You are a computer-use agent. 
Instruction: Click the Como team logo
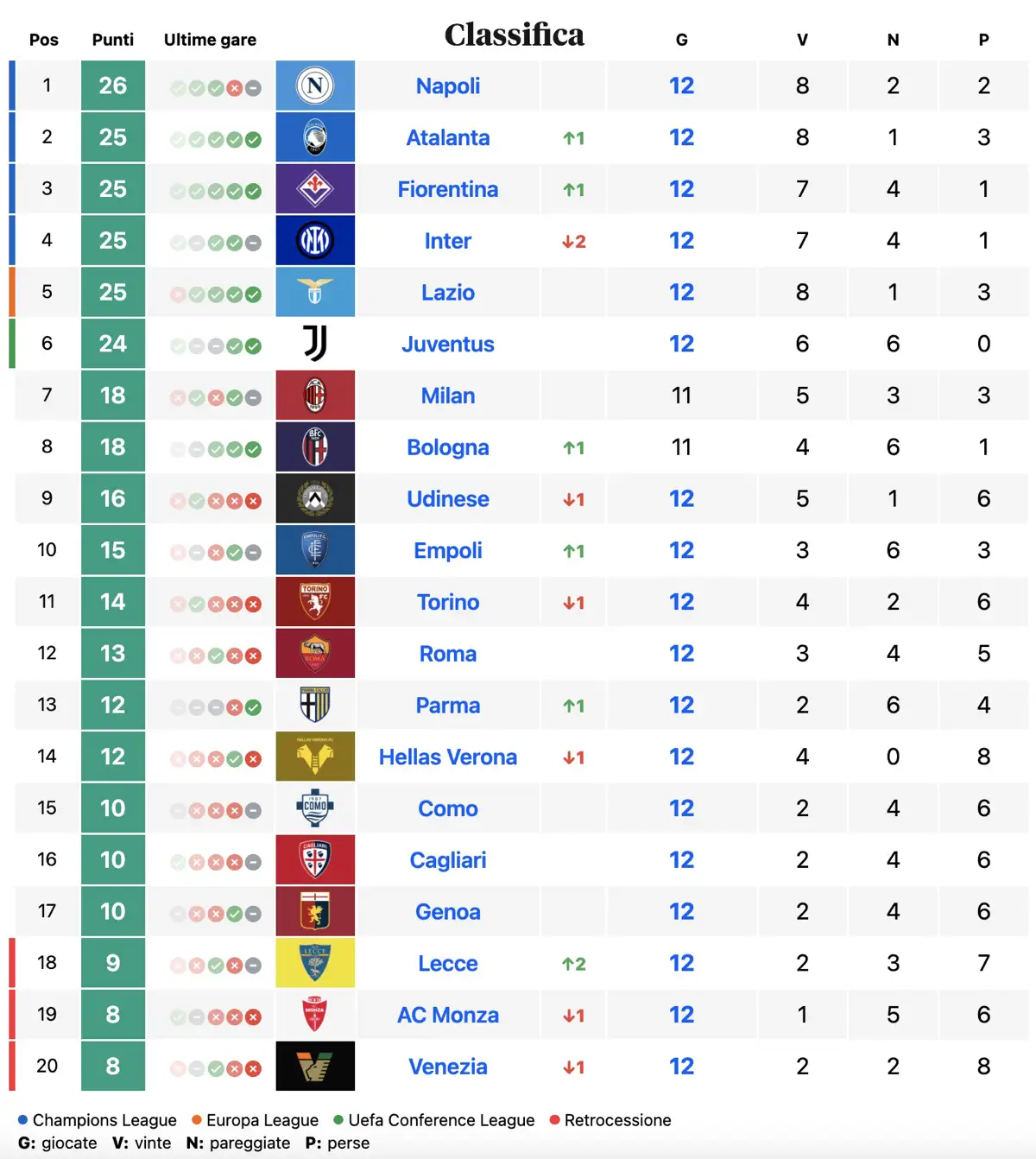pos(315,808)
